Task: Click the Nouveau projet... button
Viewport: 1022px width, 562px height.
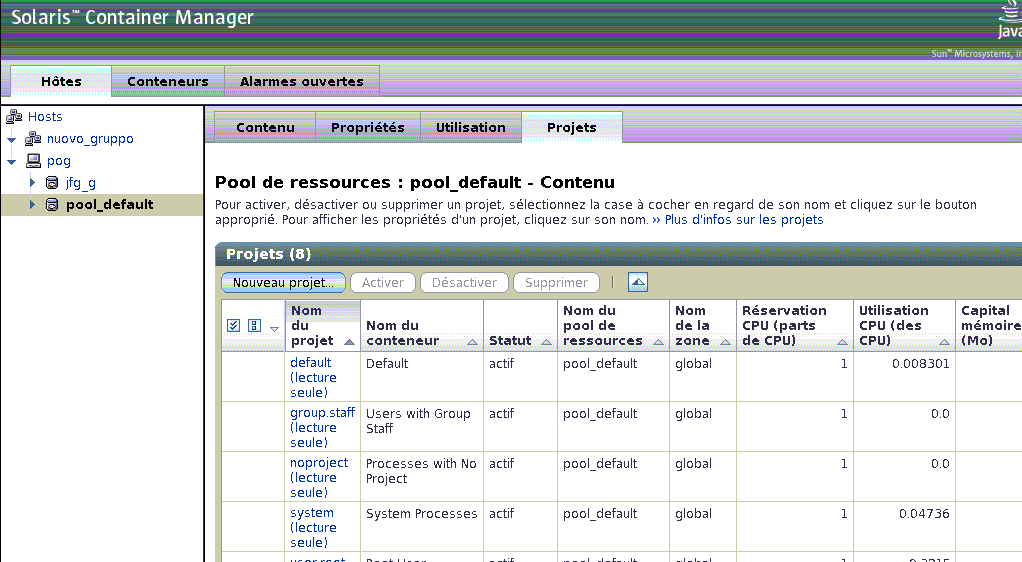Action: (284, 282)
